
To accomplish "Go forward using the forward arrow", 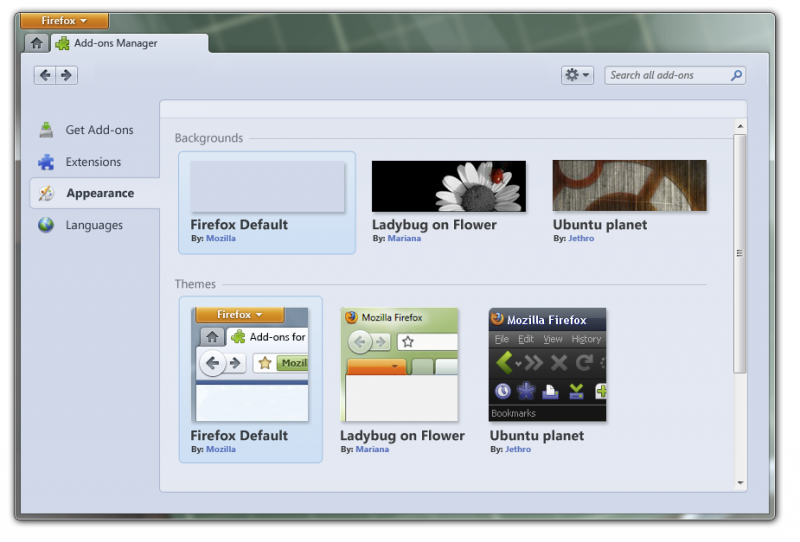I will (x=66, y=76).
